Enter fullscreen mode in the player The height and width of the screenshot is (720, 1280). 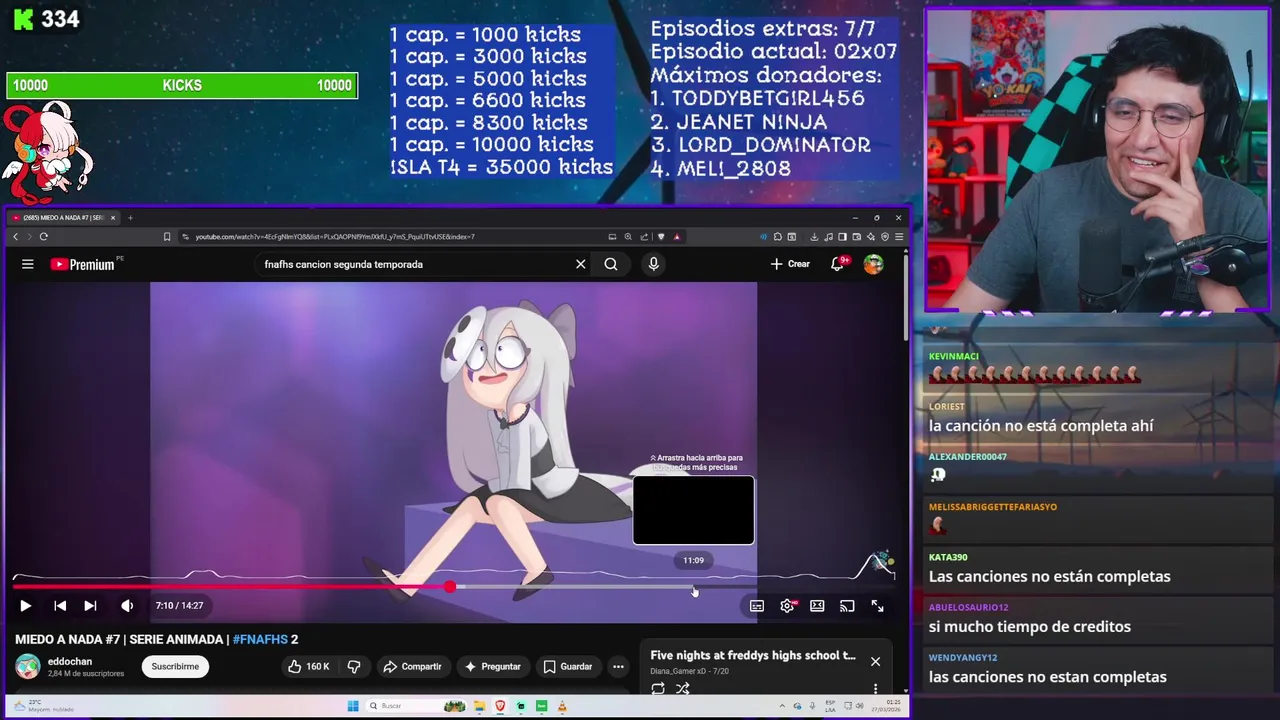click(x=877, y=605)
